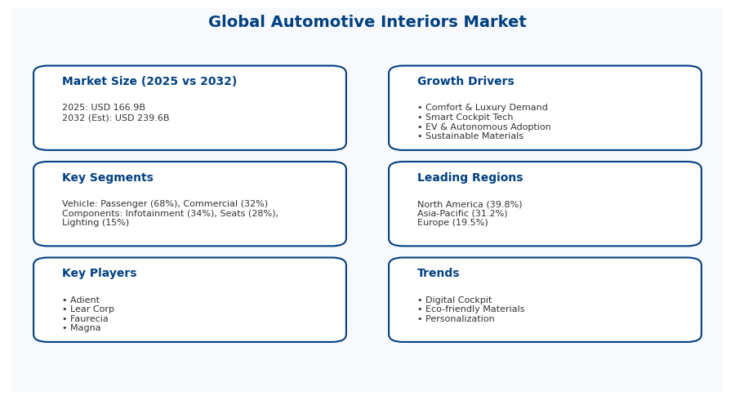Click the 'Personalization' bullet

tap(456, 318)
